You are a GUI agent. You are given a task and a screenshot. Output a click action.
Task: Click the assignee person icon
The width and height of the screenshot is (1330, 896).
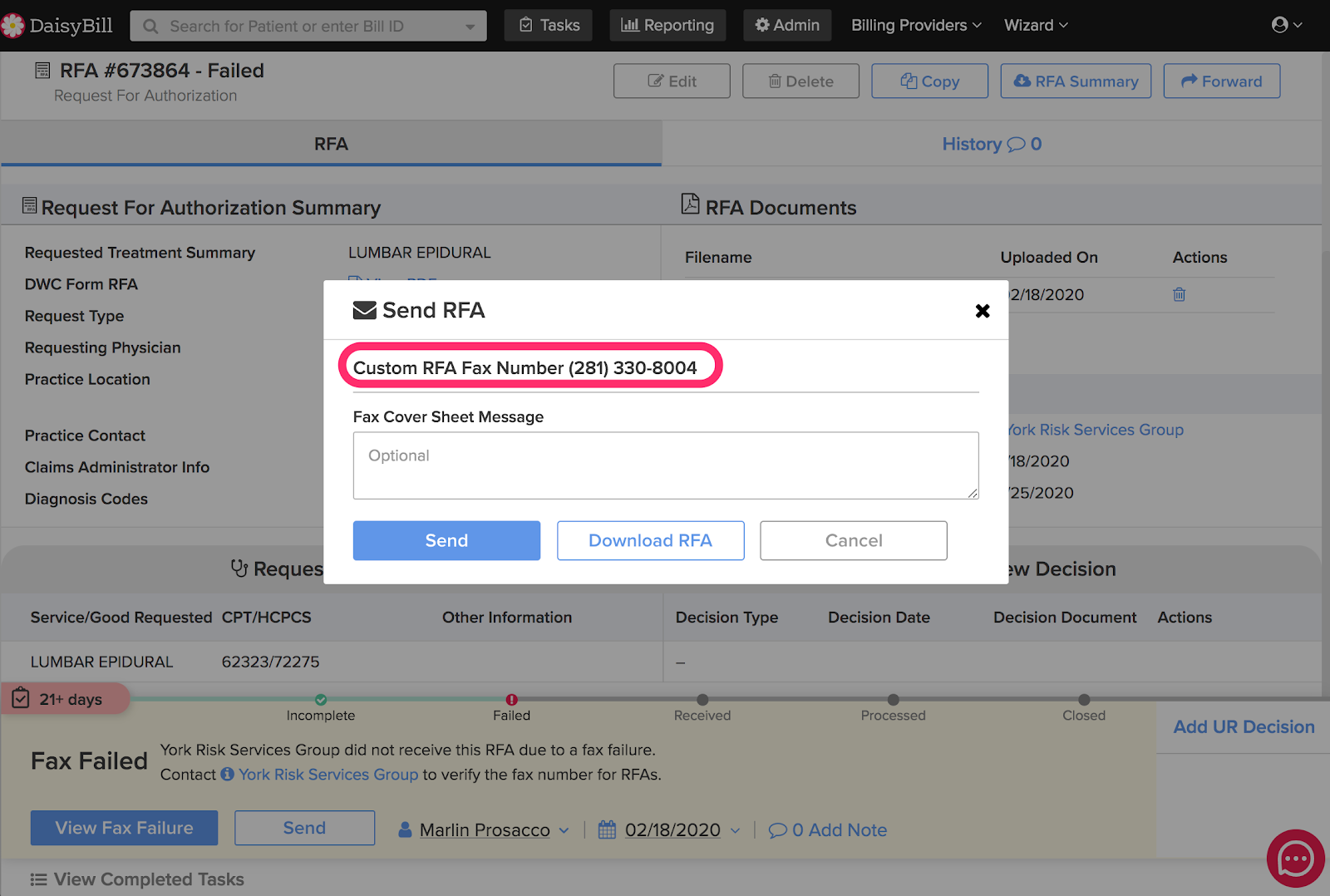click(x=405, y=830)
